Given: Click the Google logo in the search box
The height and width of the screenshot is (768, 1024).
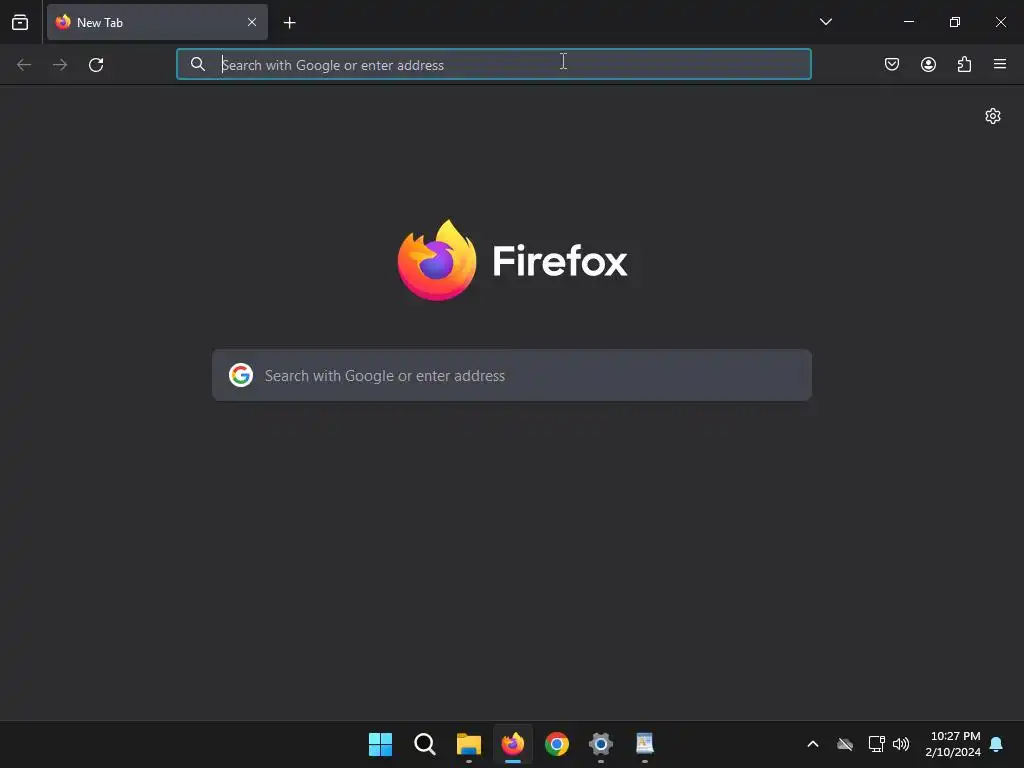Looking at the screenshot, I should click(241, 375).
